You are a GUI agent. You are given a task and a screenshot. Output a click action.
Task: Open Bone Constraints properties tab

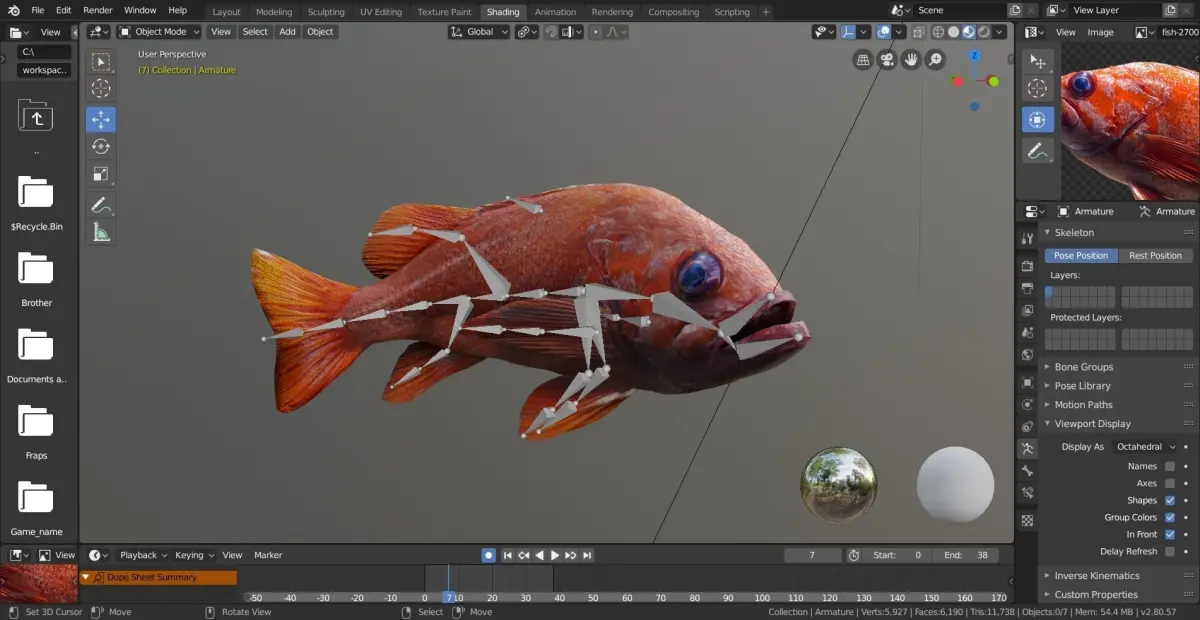1027,493
